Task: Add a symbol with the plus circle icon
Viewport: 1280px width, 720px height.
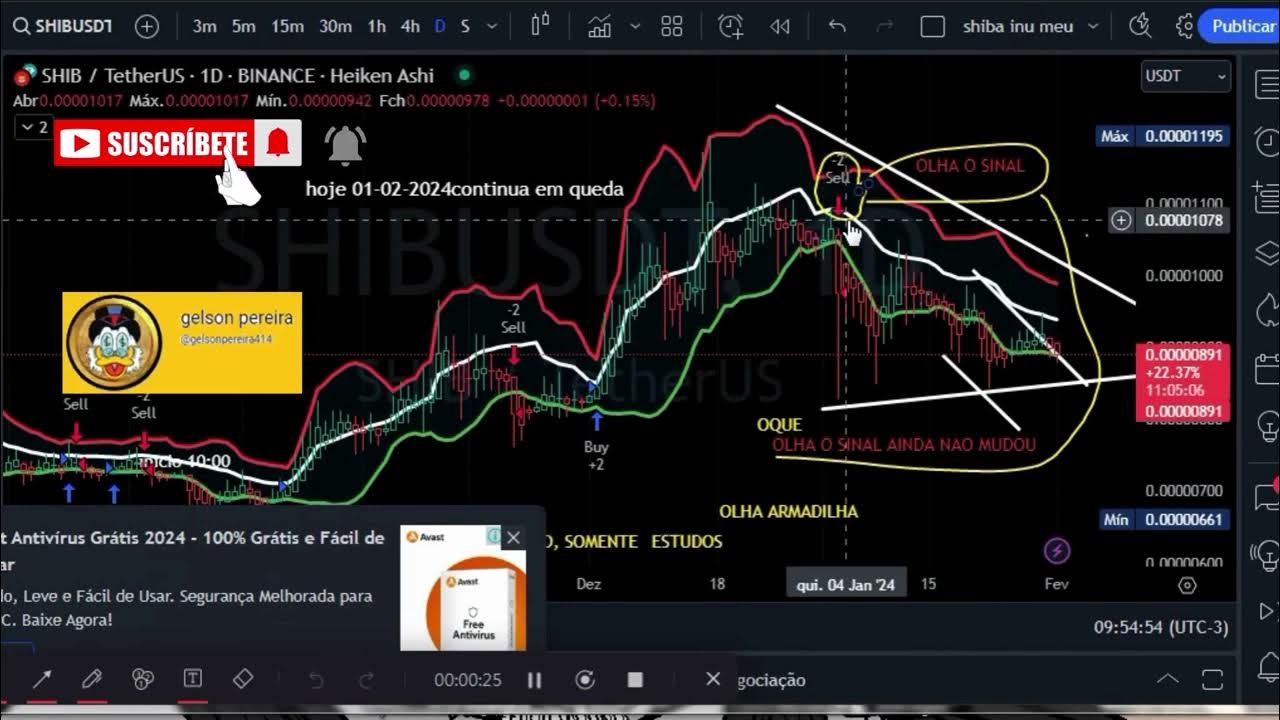Action: tap(147, 27)
